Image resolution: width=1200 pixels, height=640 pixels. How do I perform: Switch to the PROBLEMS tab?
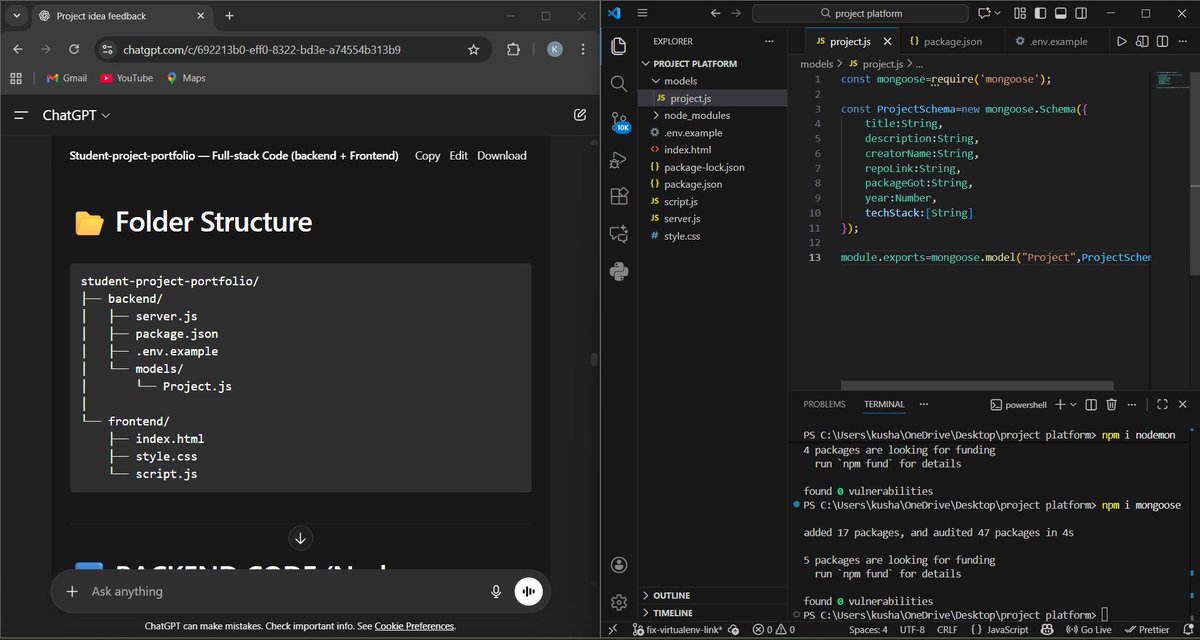click(823, 403)
